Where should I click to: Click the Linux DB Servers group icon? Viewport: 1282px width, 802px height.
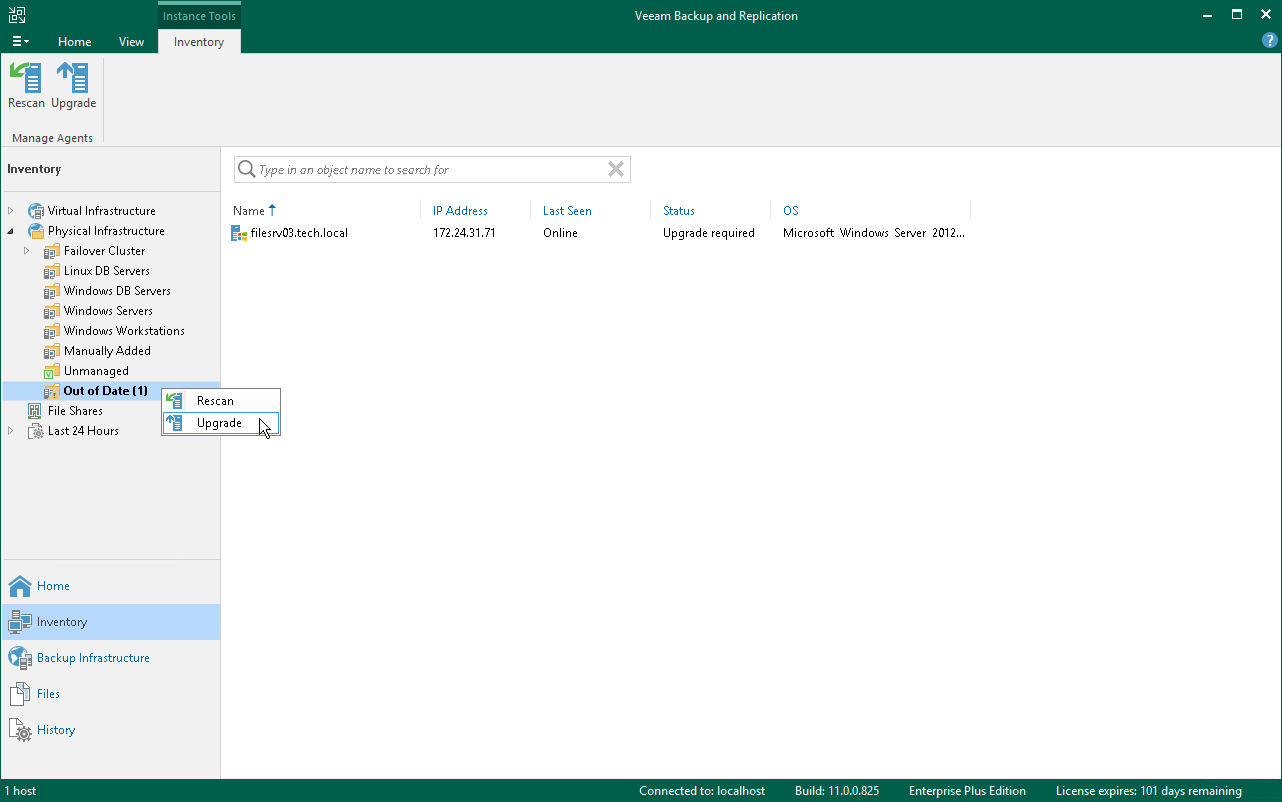tap(52, 271)
